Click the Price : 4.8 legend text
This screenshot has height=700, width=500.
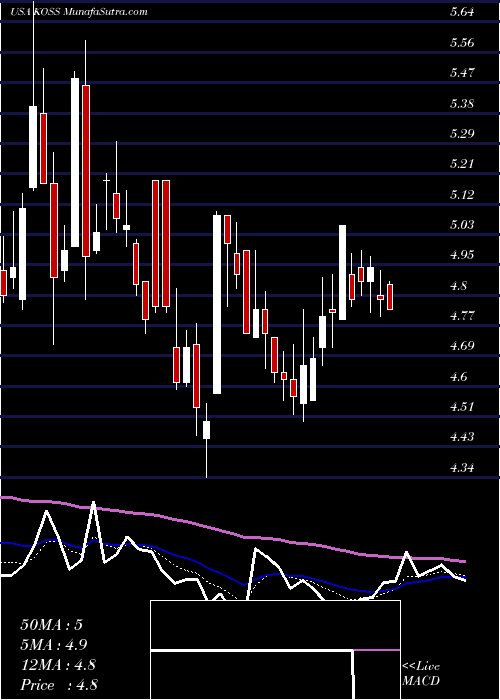click(x=59, y=685)
